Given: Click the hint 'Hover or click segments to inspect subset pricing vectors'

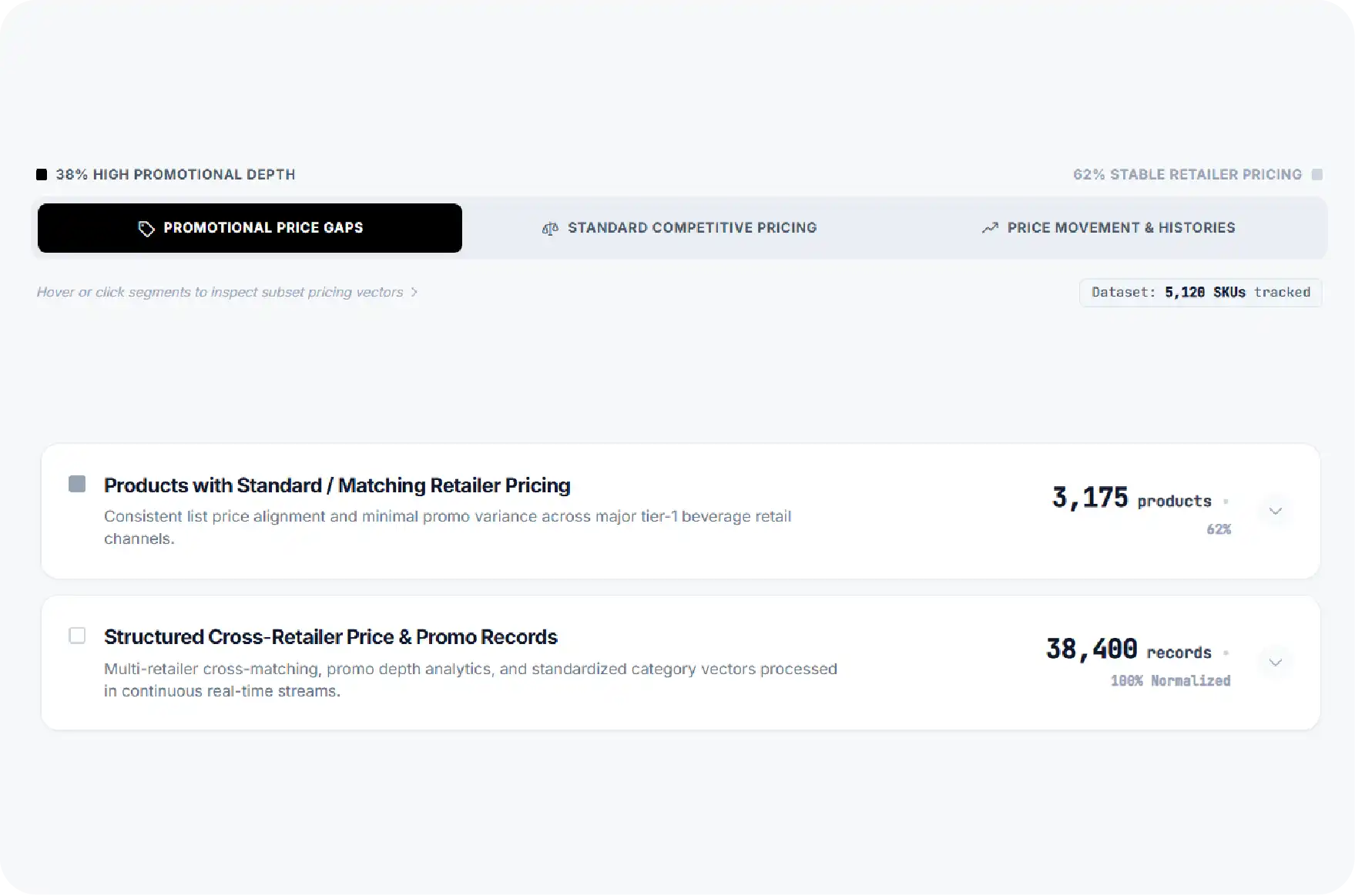Looking at the screenshot, I should coord(220,292).
